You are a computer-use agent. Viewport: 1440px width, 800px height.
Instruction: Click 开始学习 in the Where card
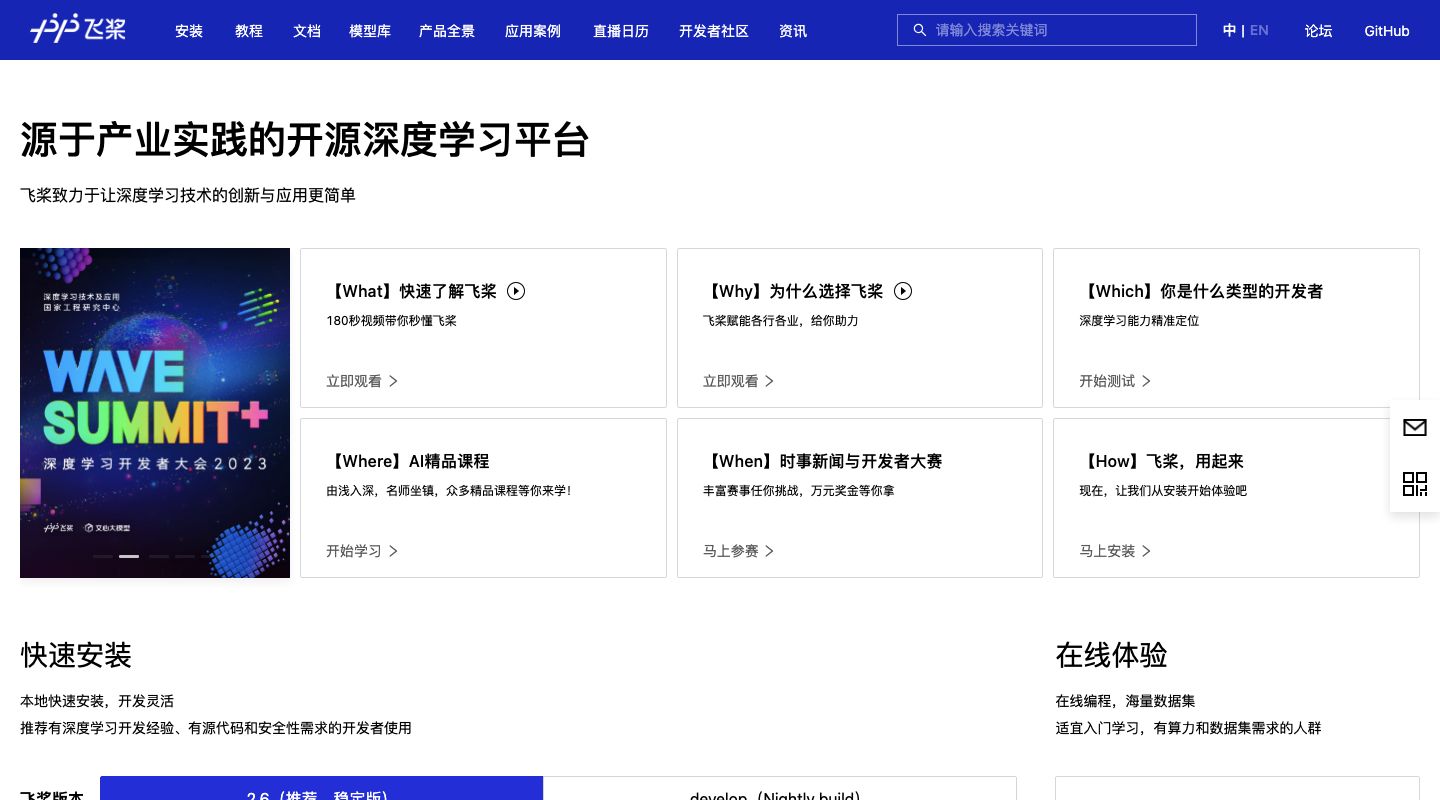[x=354, y=551]
